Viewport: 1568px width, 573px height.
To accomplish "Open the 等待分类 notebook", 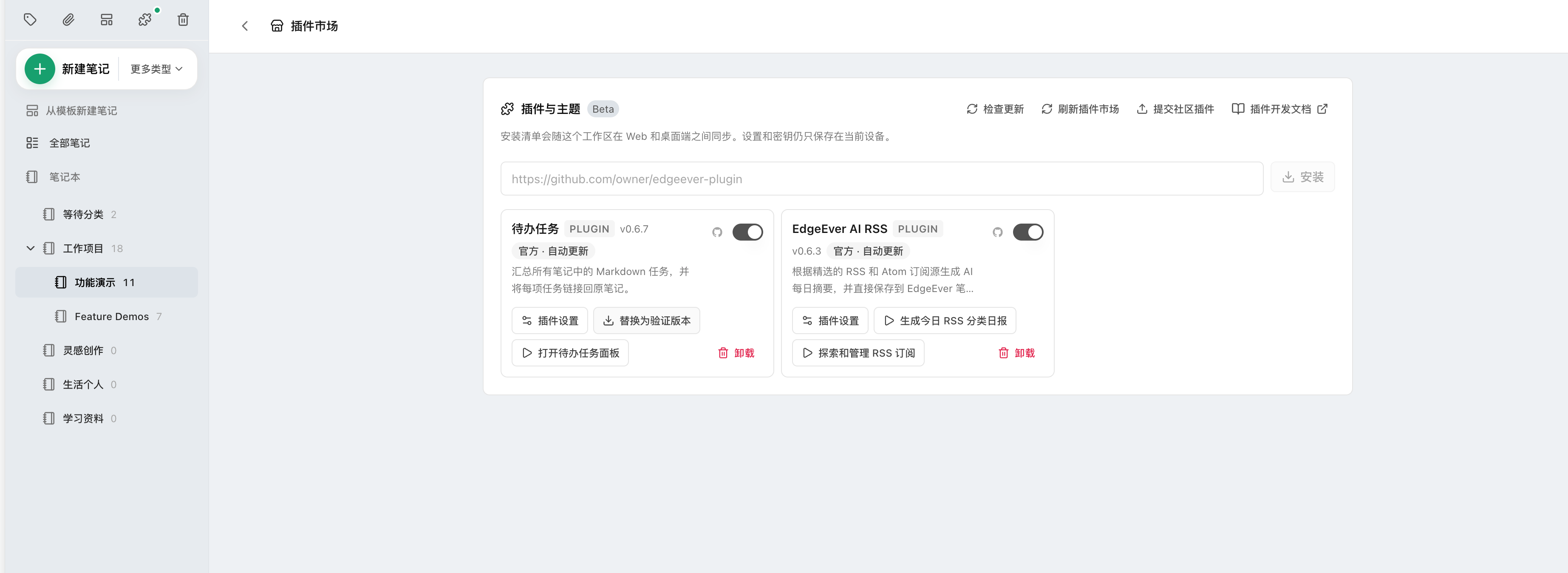I will tap(107, 214).
